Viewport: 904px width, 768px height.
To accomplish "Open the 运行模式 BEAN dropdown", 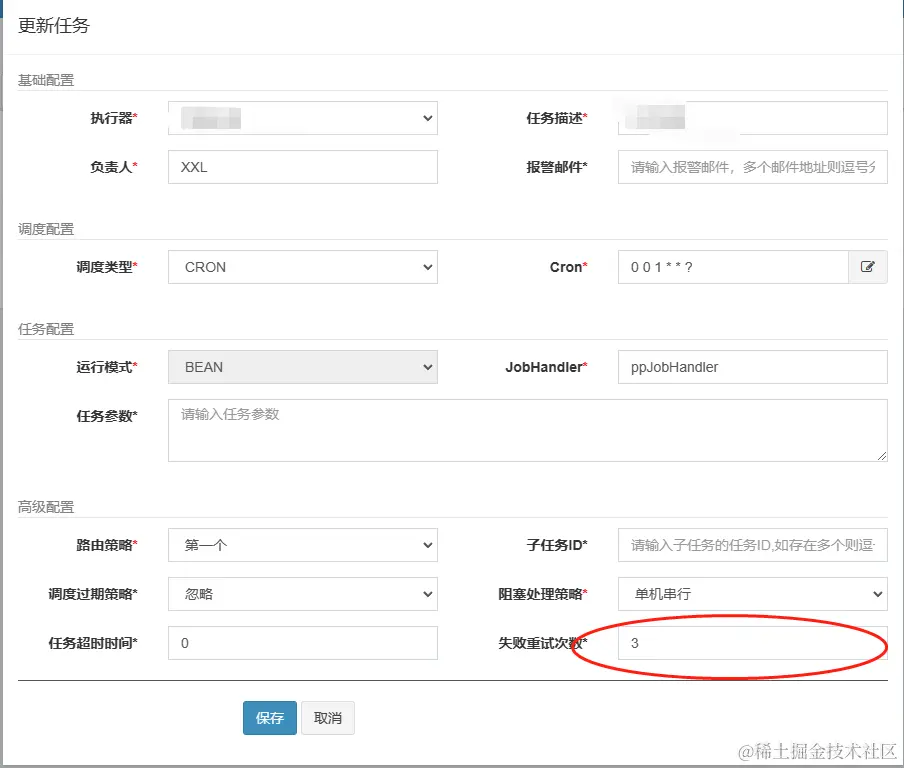I will 303,367.
